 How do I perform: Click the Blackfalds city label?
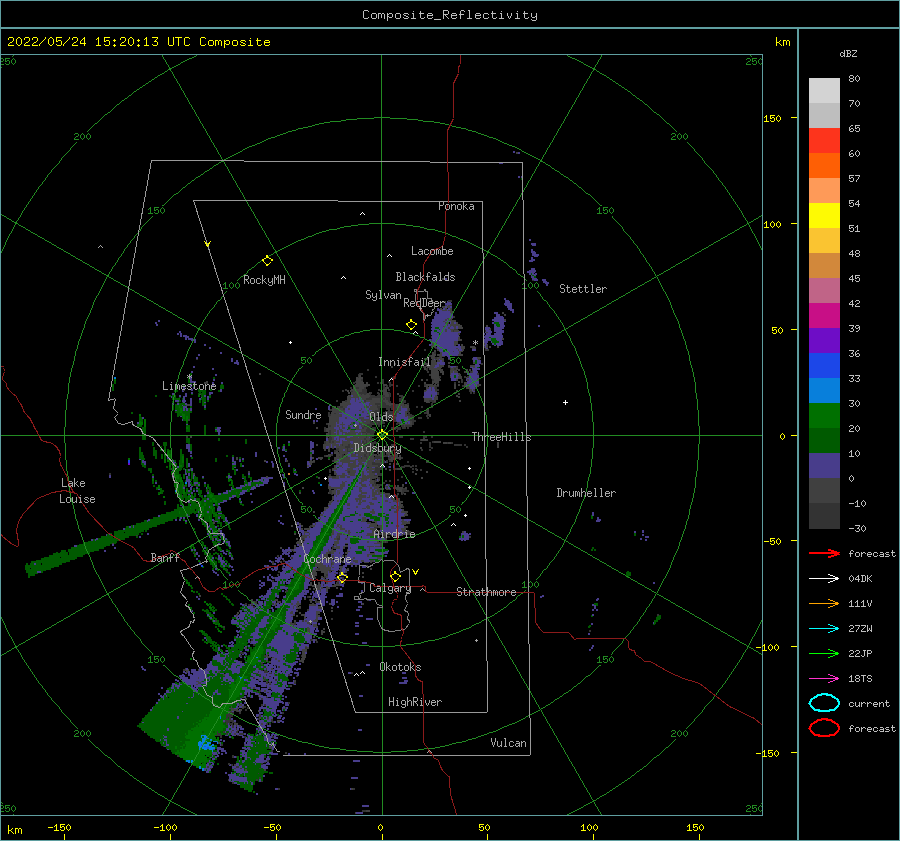(x=425, y=277)
